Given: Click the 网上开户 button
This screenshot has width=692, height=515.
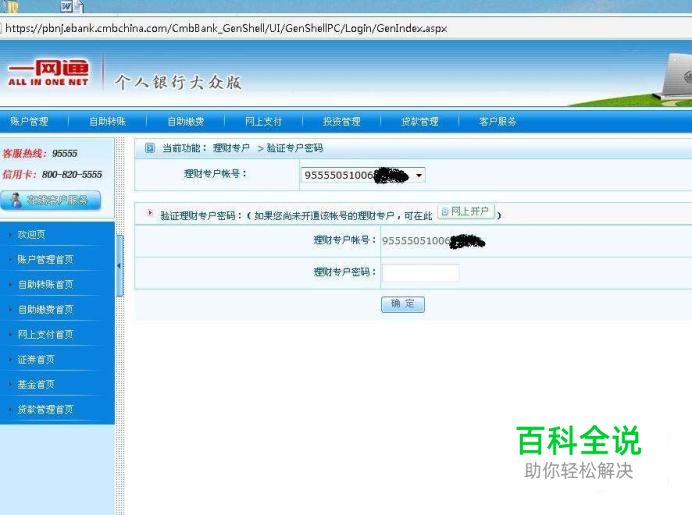Looking at the screenshot, I should tap(466, 211).
